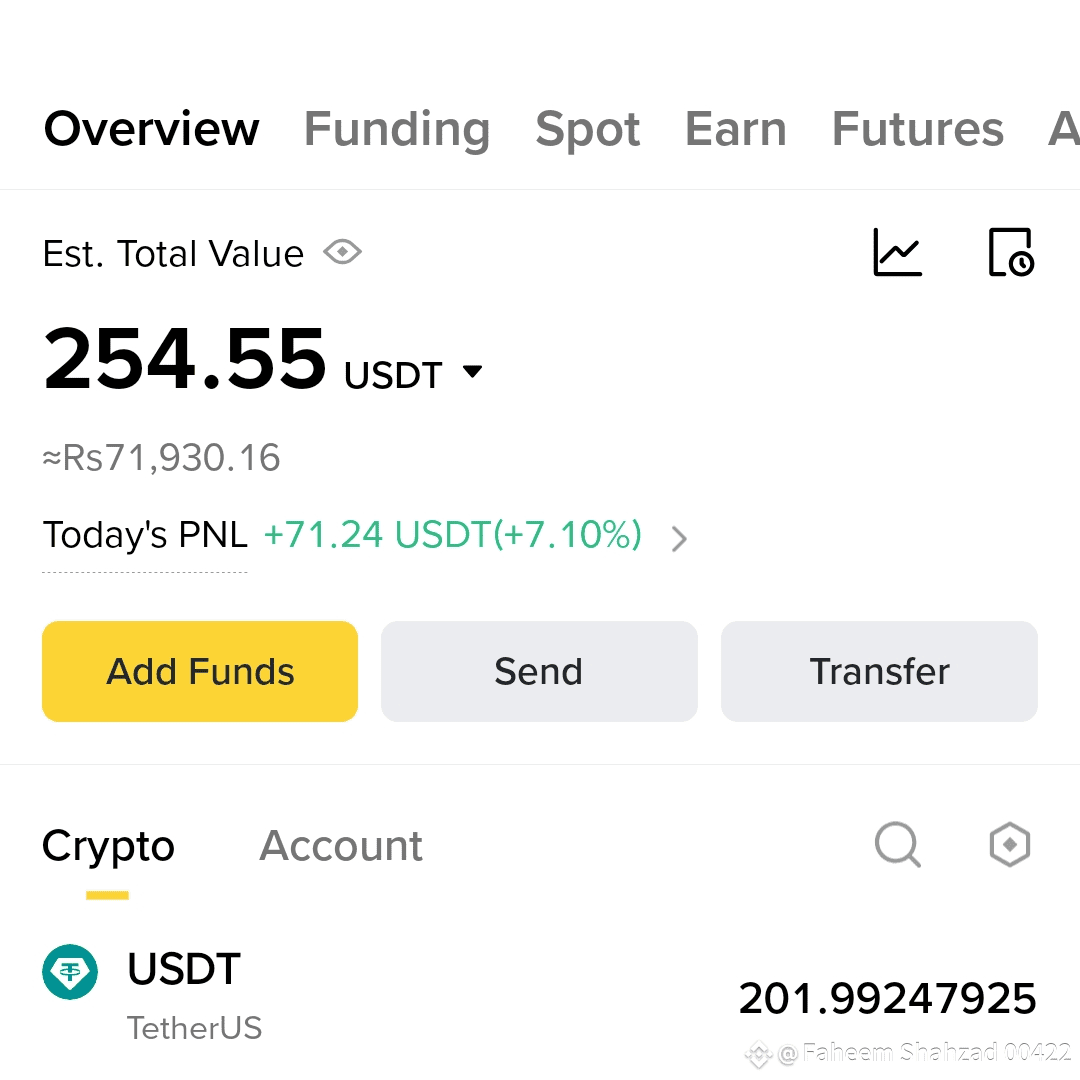Image resolution: width=1080 pixels, height=1080 pixels.
Task: Toggle balance visibility eye icon
Action: 342,252
